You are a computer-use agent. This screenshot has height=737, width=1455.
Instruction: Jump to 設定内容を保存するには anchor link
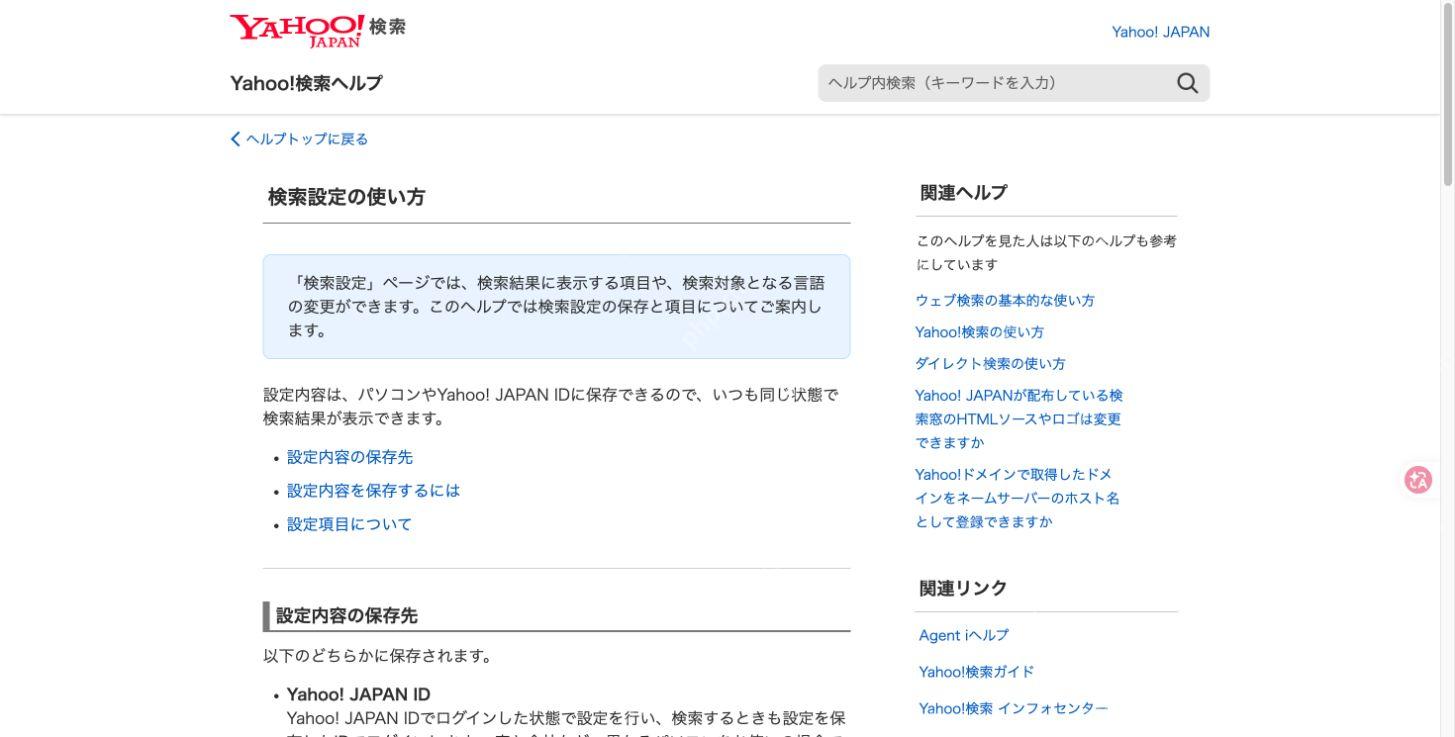click(373, 491)
